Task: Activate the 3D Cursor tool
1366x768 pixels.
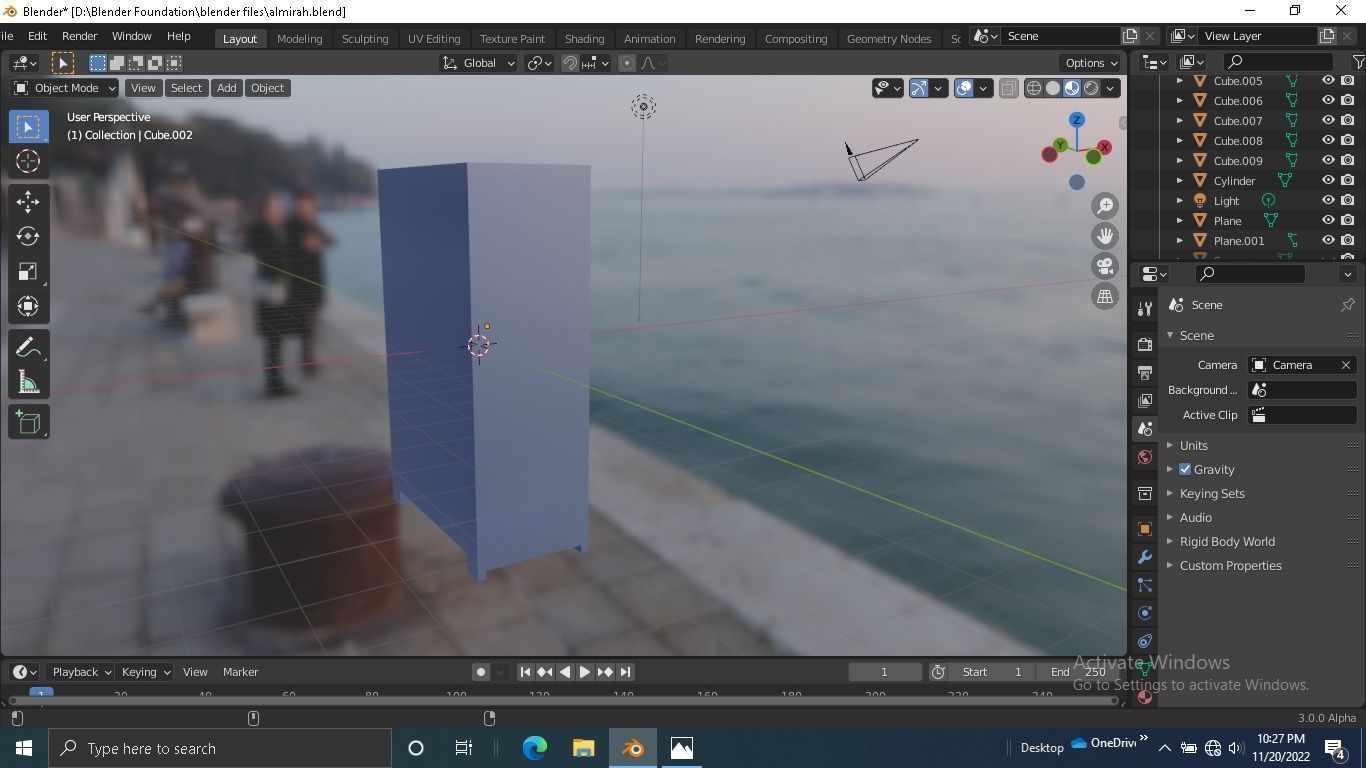Action: tap(28, 161)
